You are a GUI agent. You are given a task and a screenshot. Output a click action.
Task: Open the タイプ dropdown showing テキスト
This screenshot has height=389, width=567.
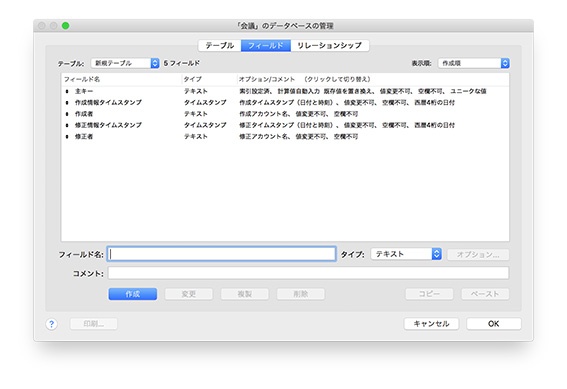point(406,254)
